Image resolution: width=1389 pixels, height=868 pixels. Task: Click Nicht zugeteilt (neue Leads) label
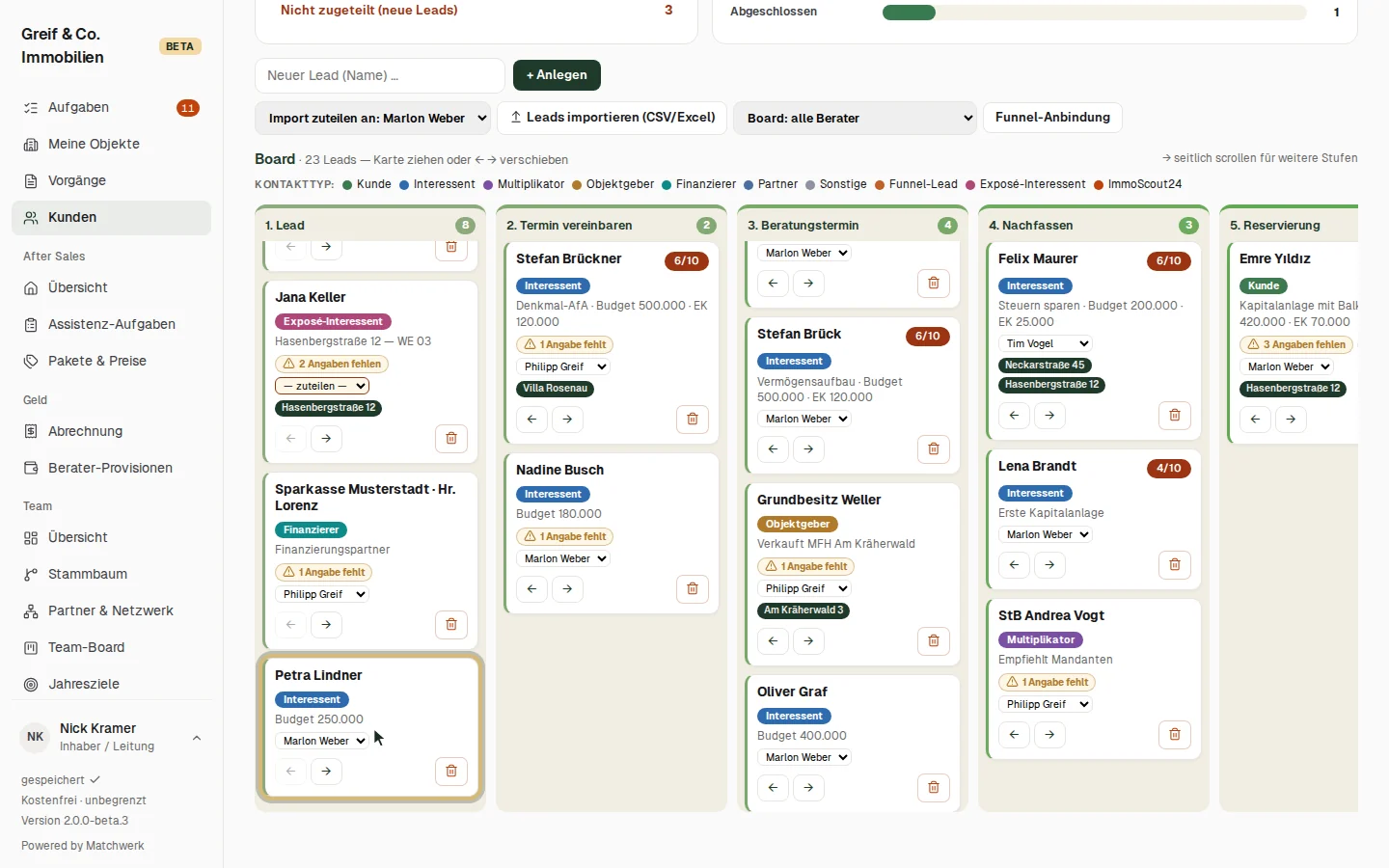click(x=369, y=11)
